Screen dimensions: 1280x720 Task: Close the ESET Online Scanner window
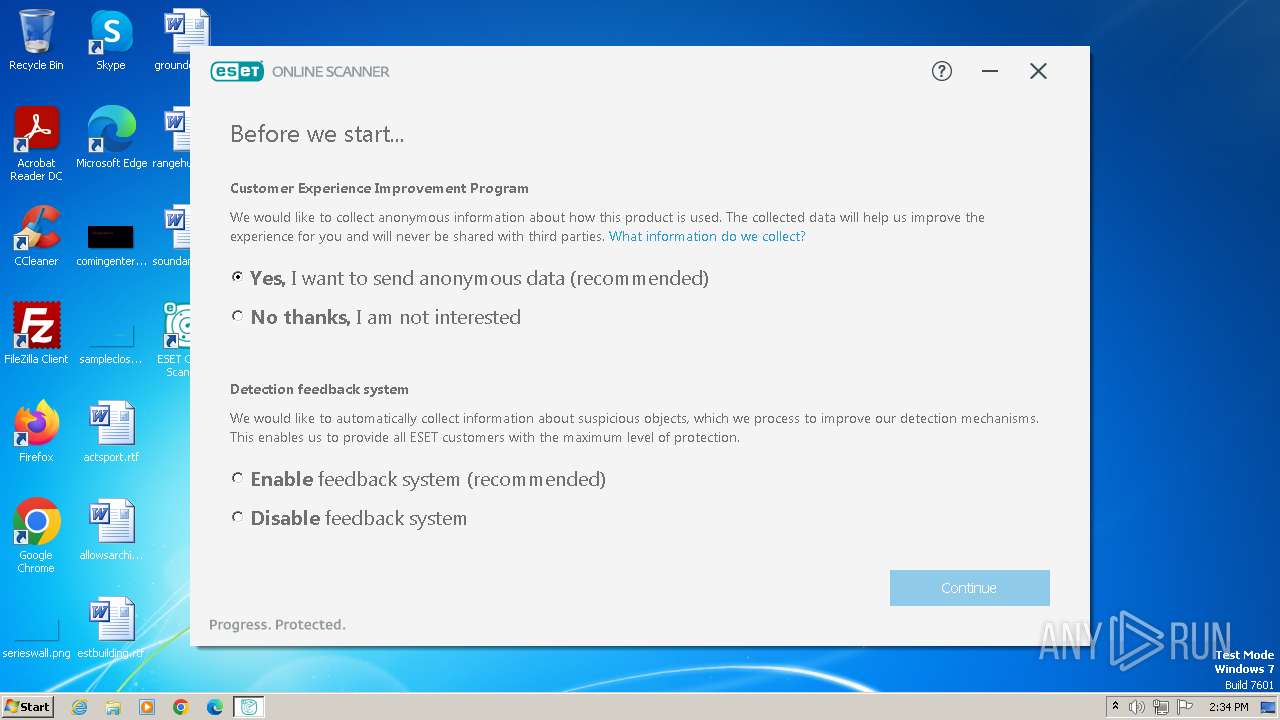(1038, 71)
